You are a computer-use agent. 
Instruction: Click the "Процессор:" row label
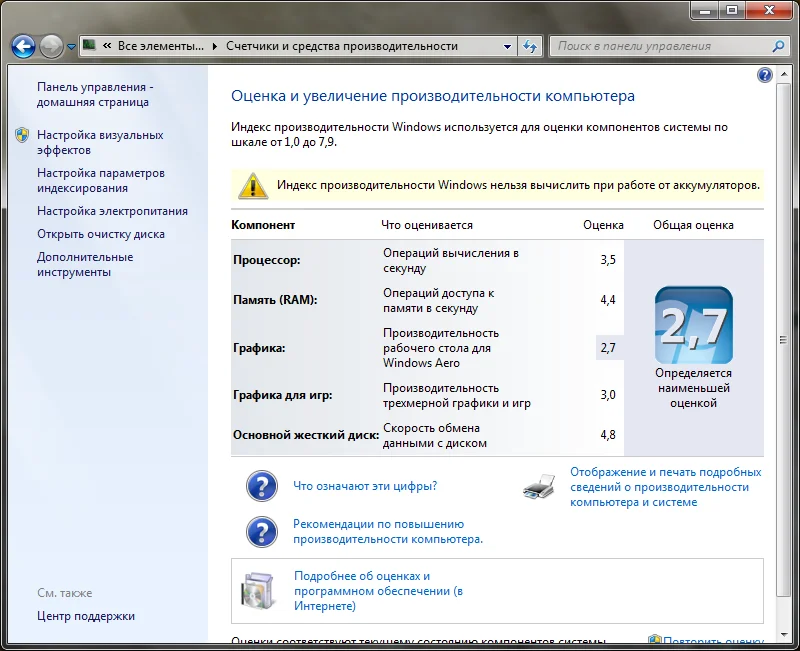[x=266, y=260]
